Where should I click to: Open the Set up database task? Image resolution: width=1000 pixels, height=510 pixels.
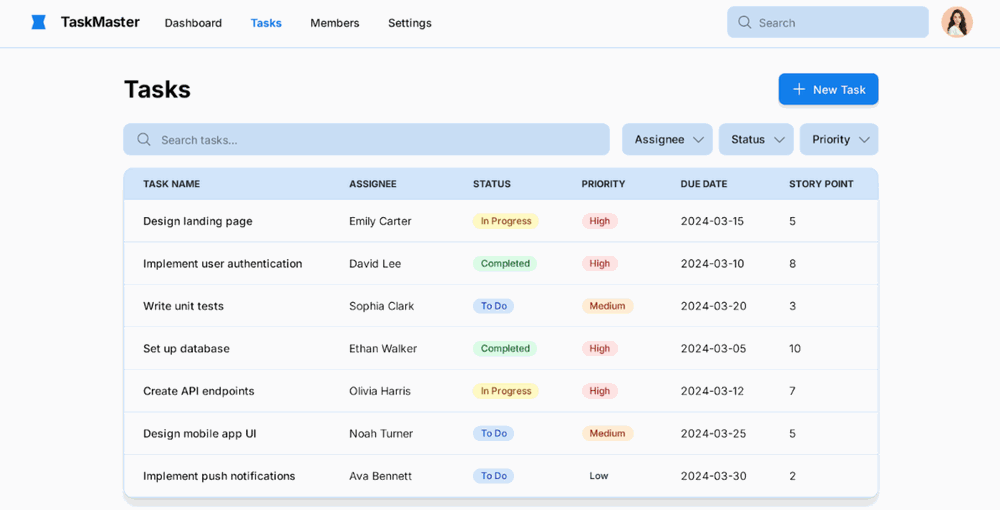[x=186, y=349]
